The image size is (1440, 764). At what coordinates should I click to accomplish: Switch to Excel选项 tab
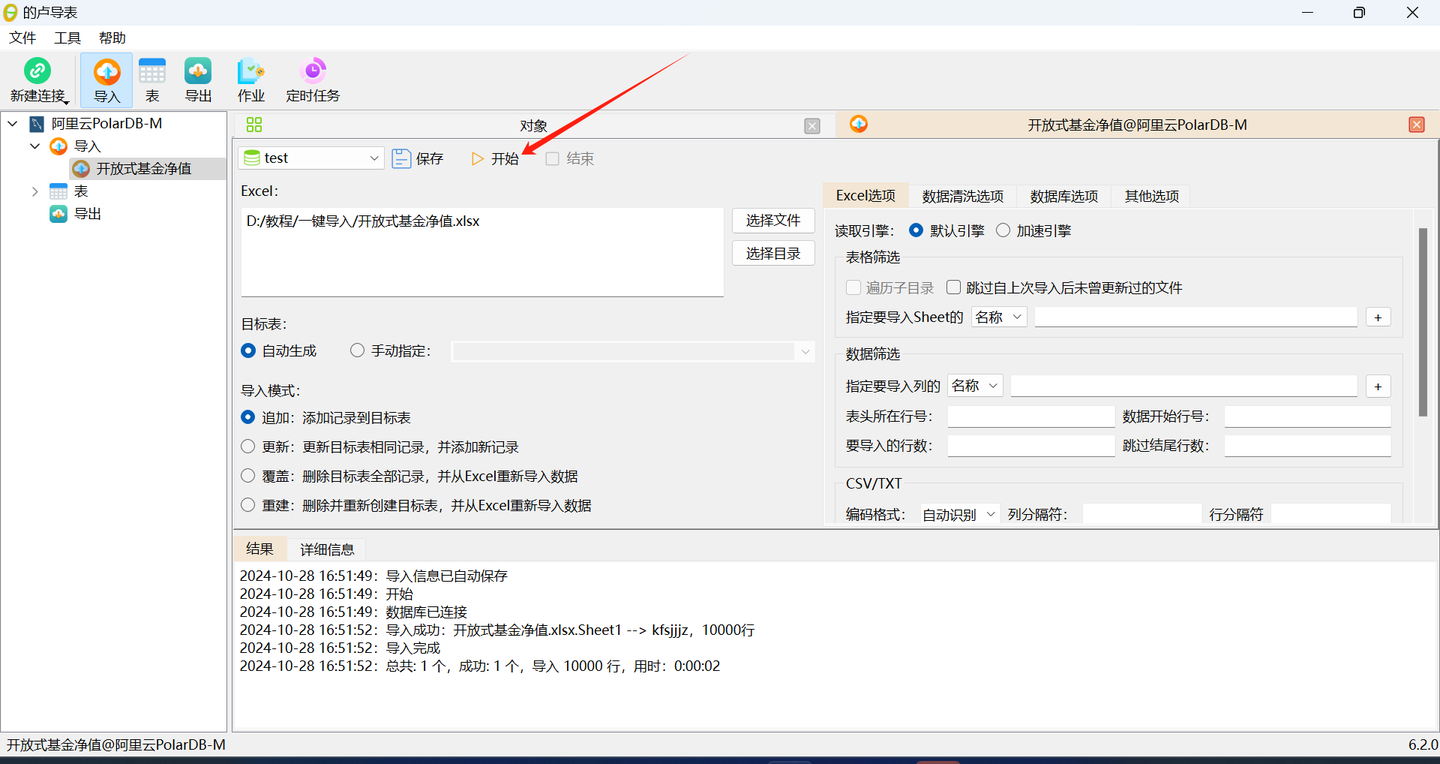coord(865,196)
